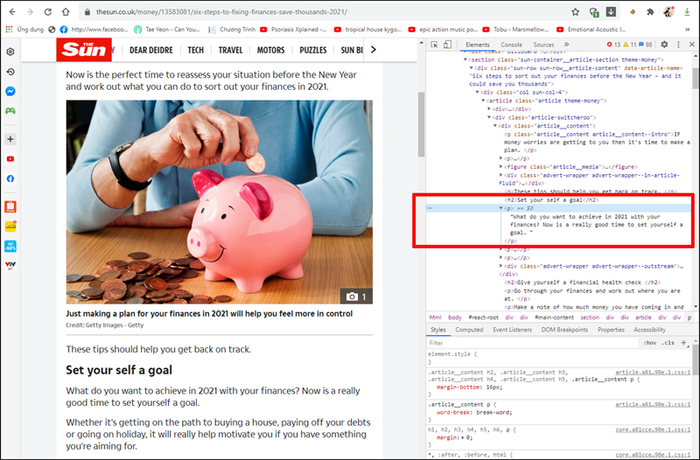The width and height of the screenshot is (700, 460).
Task: Open the game controller sidebar icon
Action: (10, 111)
